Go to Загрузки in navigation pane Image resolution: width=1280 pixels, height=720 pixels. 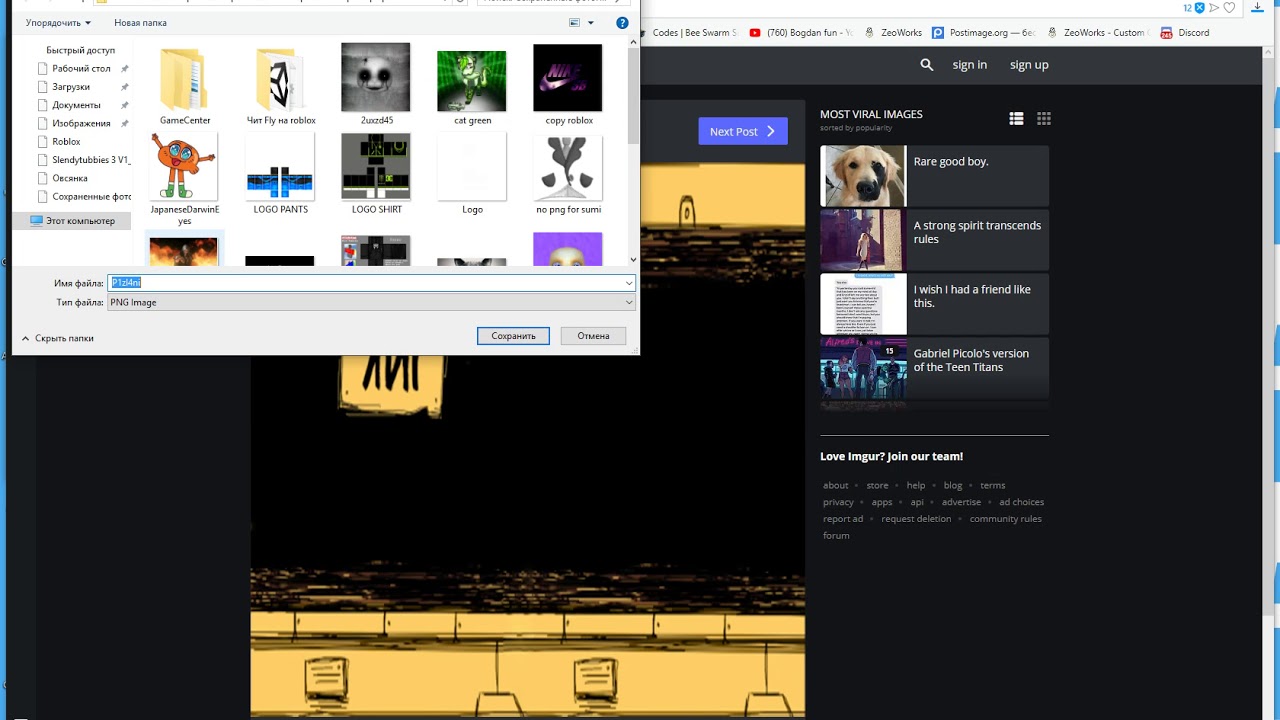point(71,87)
